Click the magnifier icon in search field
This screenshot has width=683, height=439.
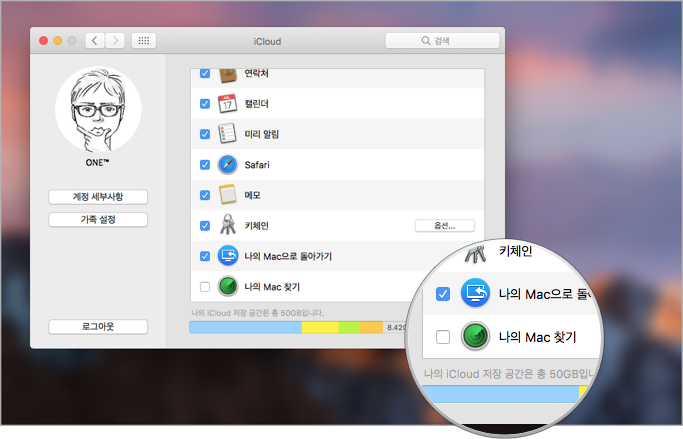426,41
